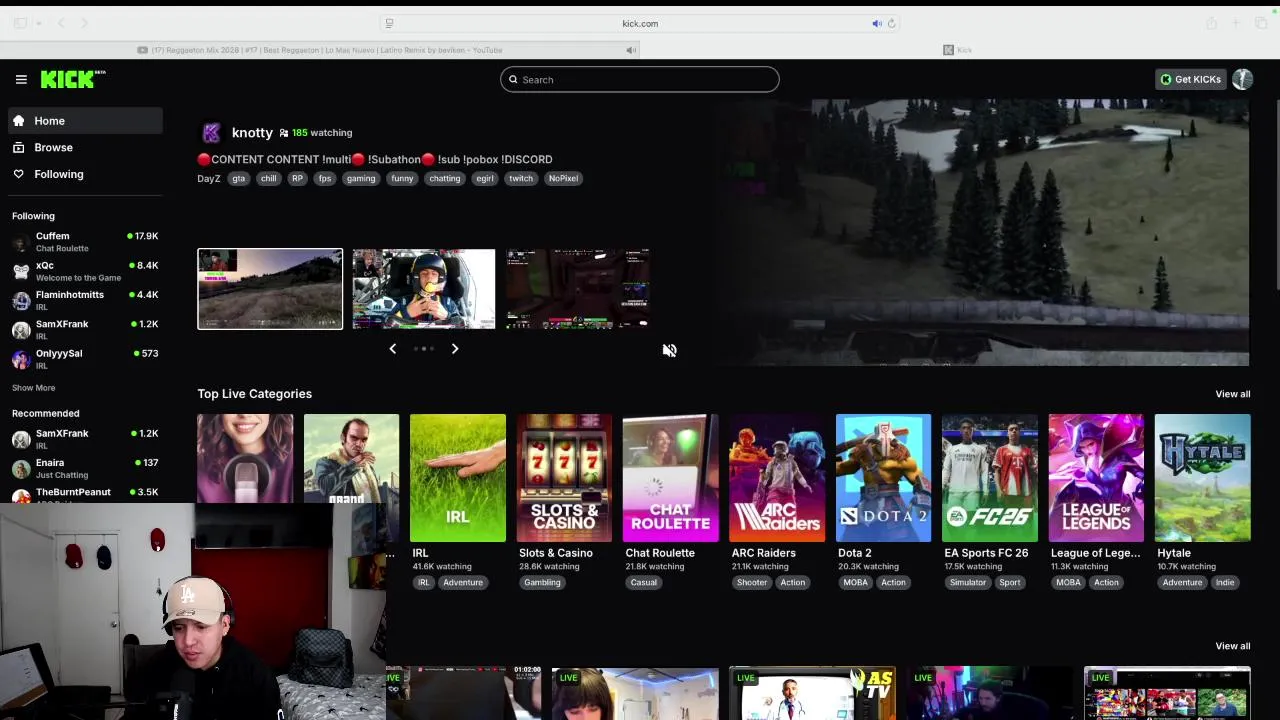Click the fps tag

pos(324,179)
